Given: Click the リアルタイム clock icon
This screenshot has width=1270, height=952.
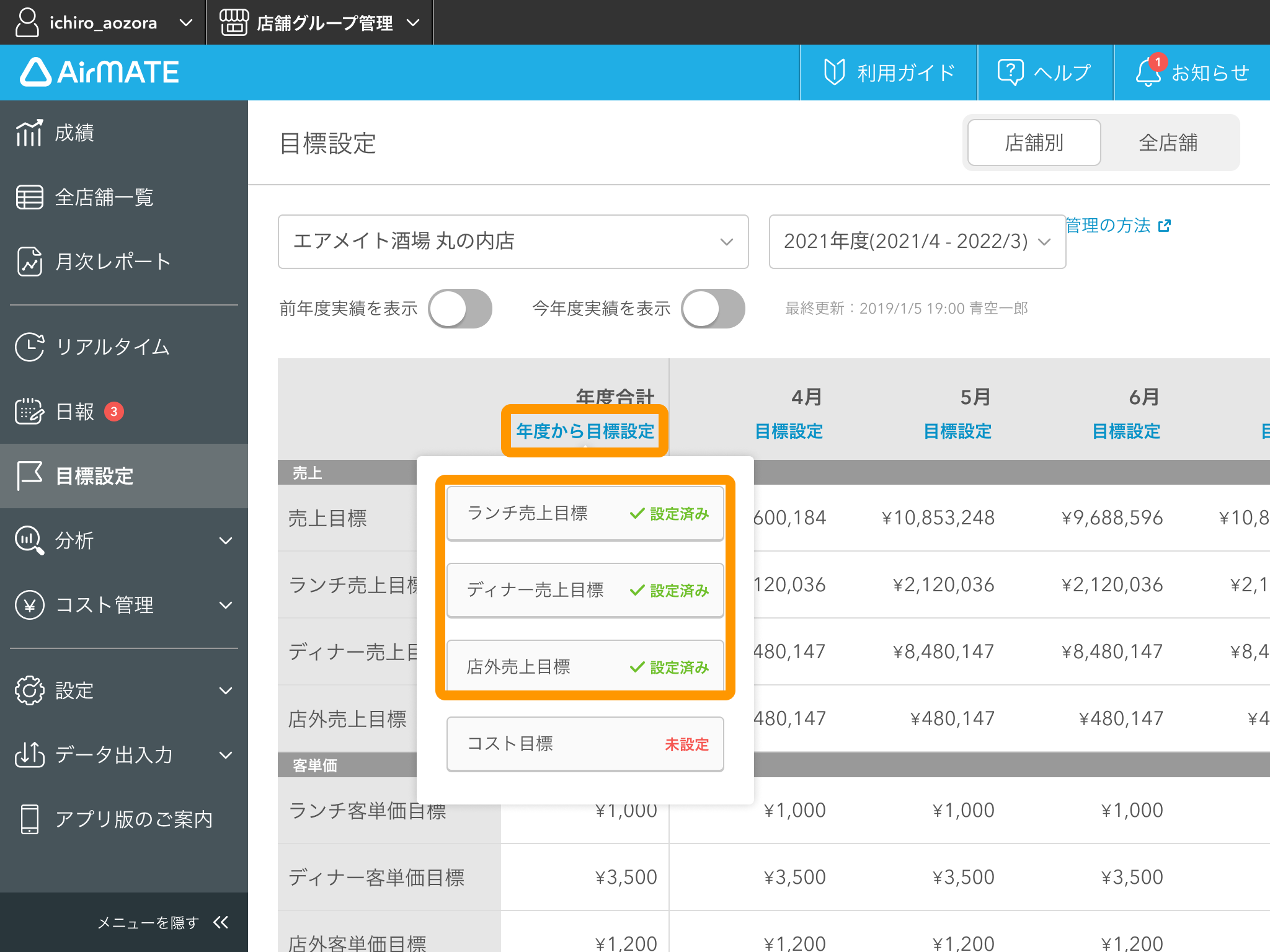Looking at the screenshot, I should [x=29, y=347].
